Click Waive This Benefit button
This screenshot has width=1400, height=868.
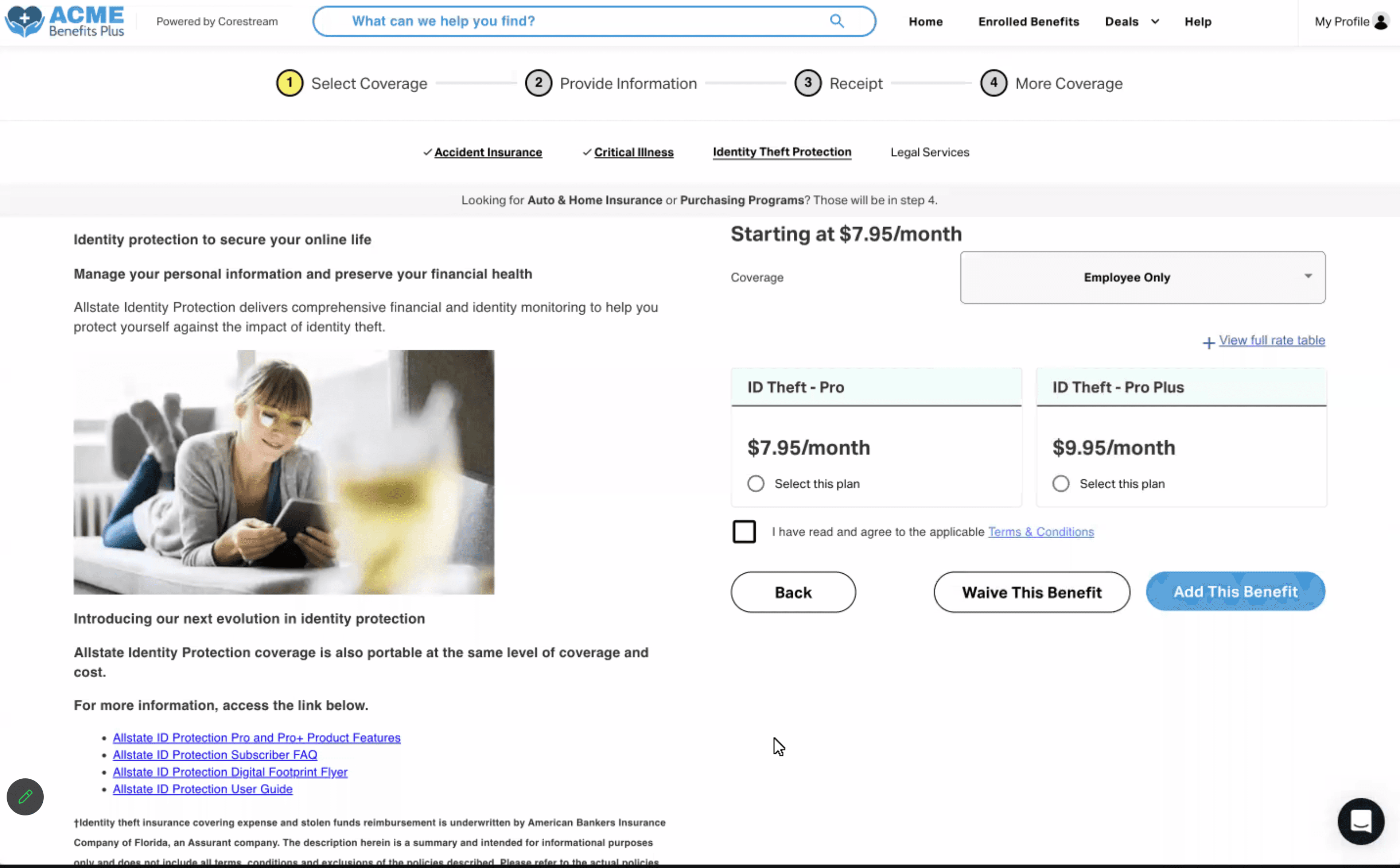1032,592
